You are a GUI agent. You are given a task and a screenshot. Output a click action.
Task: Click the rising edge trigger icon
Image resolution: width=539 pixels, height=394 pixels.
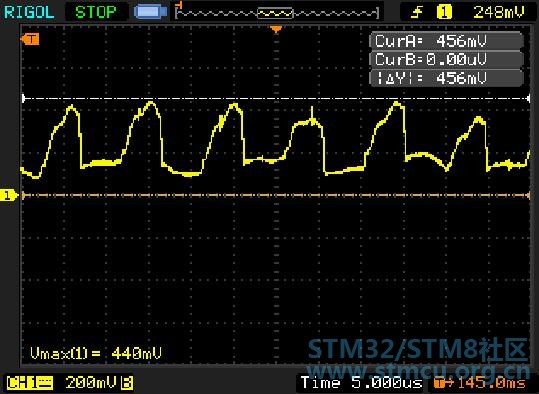[x=417, y=12]
